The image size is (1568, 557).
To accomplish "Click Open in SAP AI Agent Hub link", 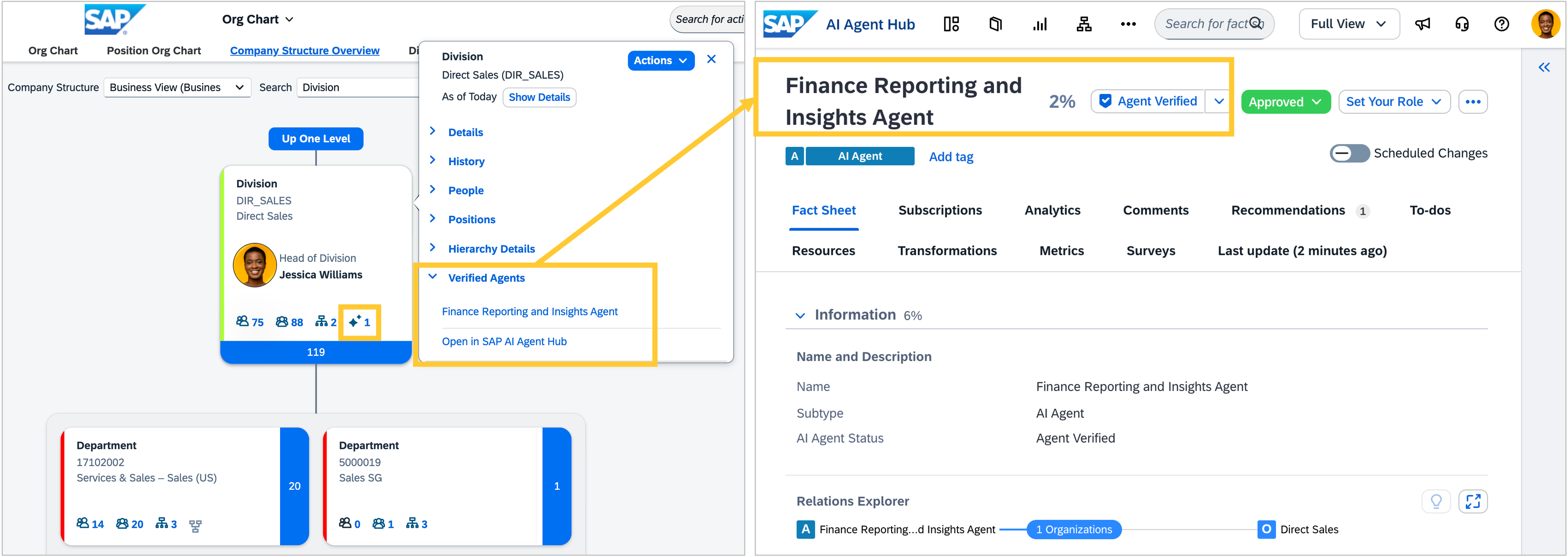I will point(504,342).
